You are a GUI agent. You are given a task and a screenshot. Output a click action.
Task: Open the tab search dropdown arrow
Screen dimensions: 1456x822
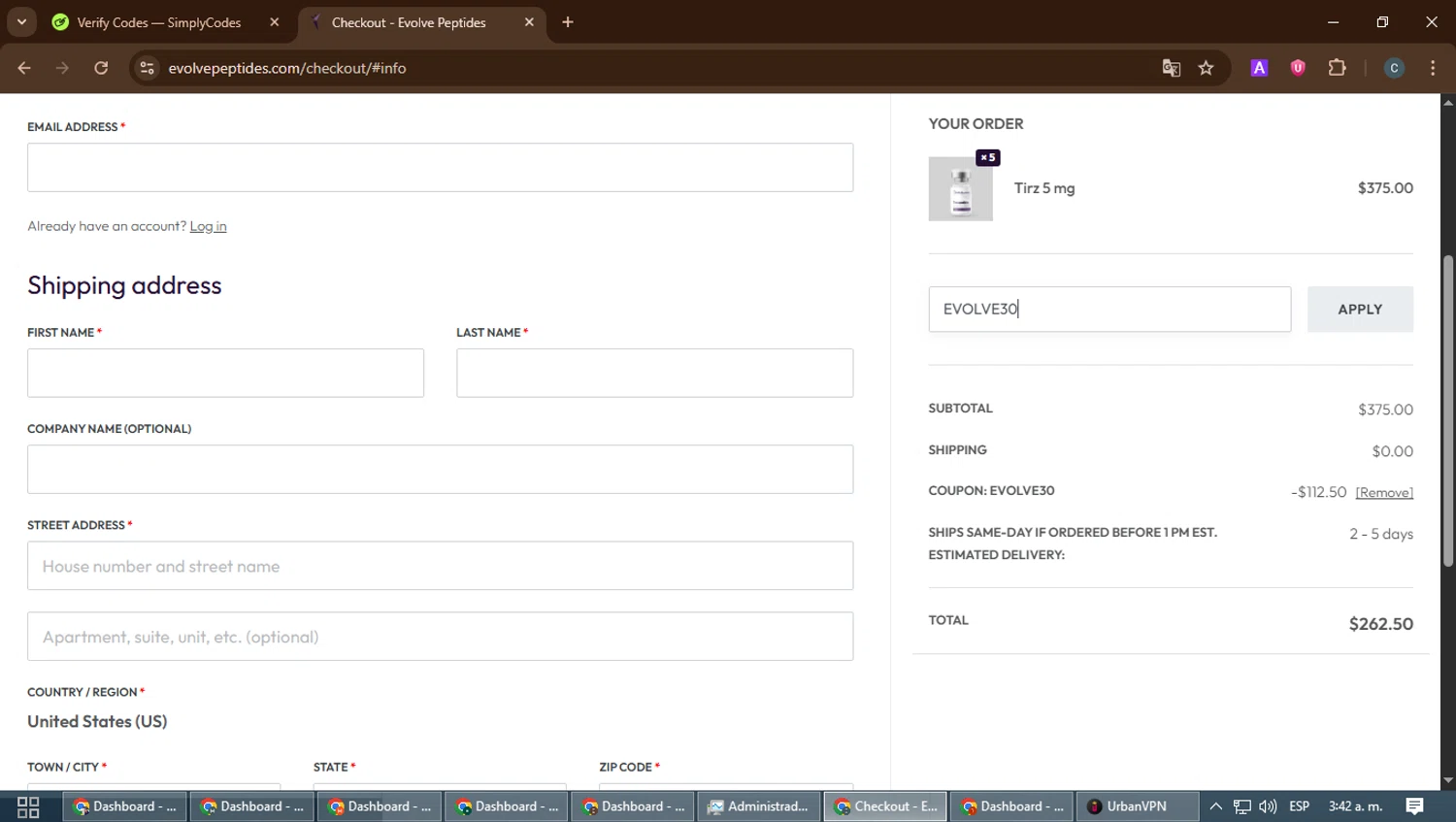(21, 21)
